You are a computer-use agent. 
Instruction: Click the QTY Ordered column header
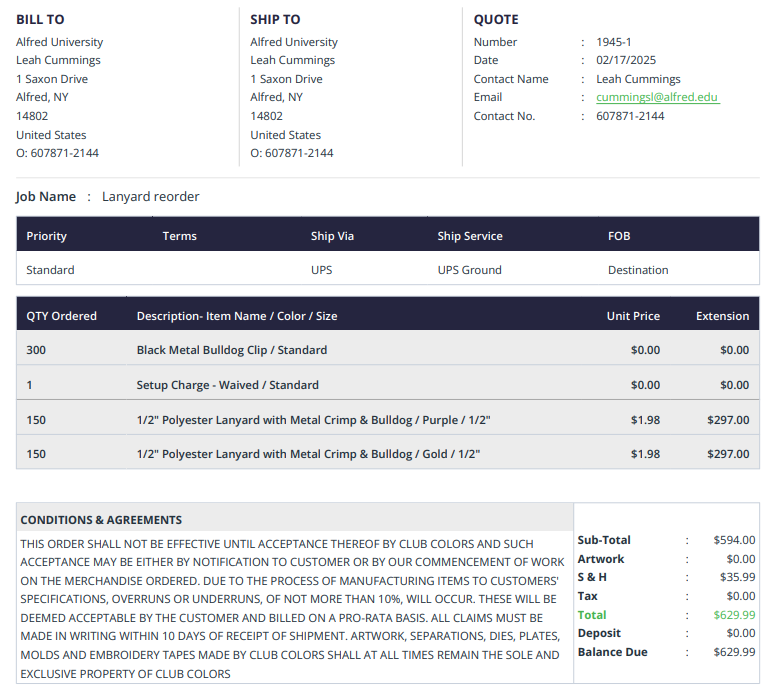coord(62,316)
